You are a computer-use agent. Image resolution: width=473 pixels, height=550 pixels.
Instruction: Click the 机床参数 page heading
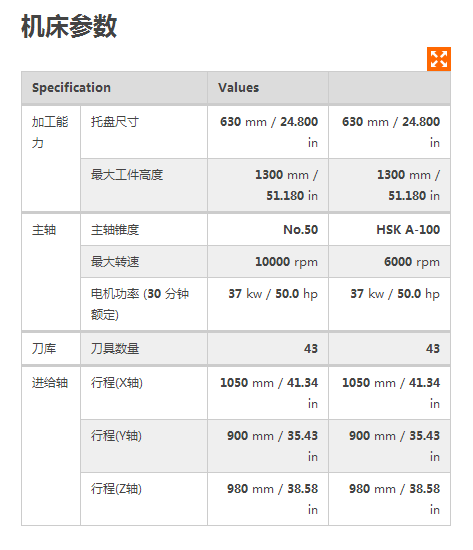point(69,26)
